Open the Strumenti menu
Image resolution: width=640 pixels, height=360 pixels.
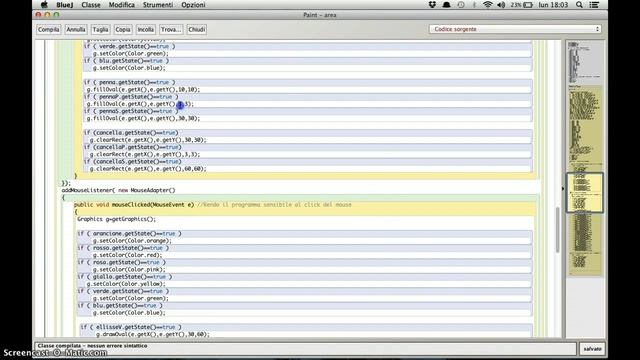click(158, 5)
